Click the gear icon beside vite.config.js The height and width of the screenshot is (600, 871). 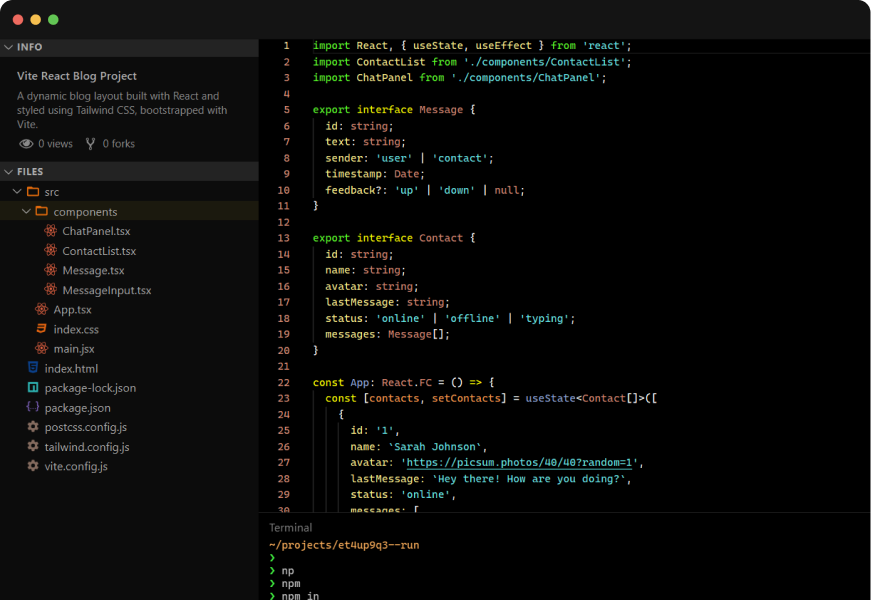pos(33,466)
